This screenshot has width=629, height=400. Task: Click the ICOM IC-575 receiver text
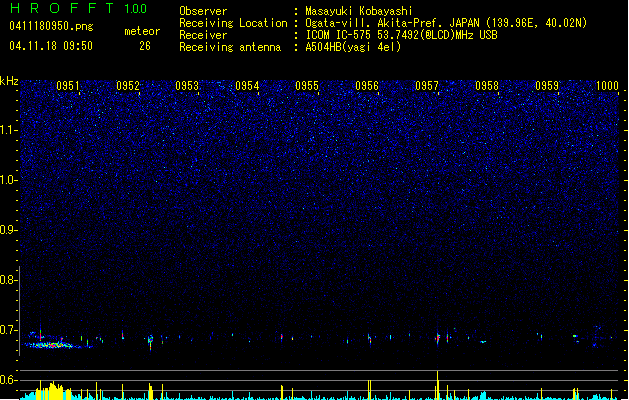coord(401,35)
